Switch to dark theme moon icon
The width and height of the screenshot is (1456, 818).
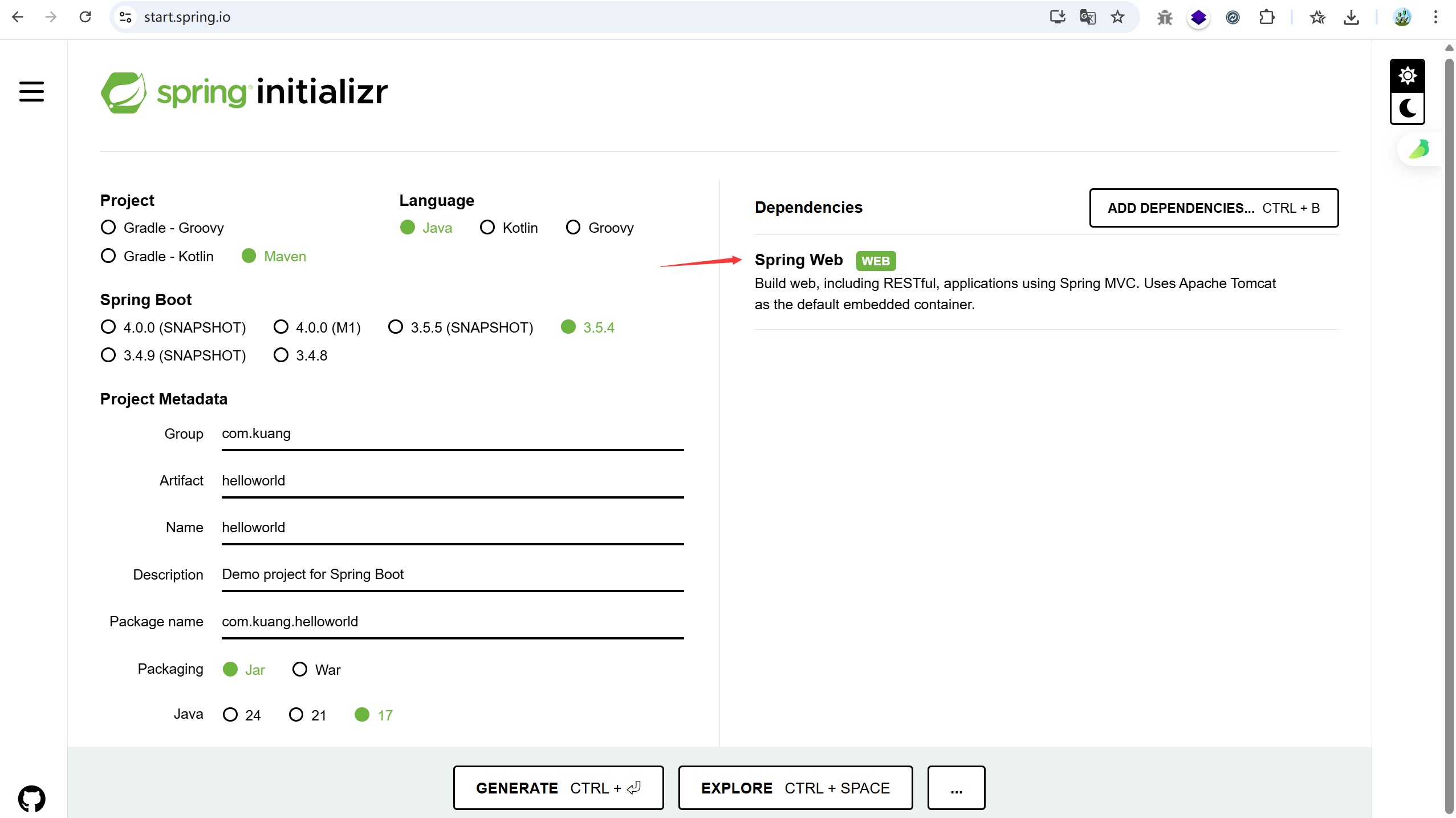pos(1407,108)
